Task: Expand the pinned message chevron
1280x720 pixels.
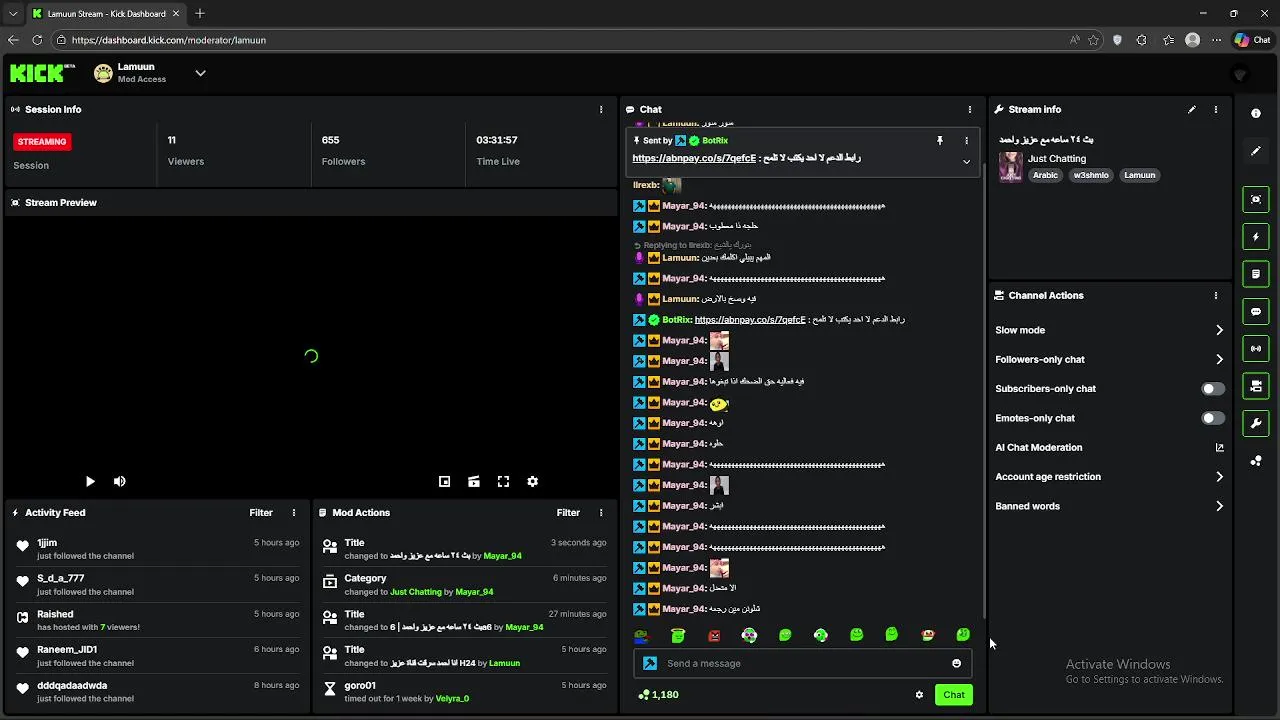Action: (966, 161)
